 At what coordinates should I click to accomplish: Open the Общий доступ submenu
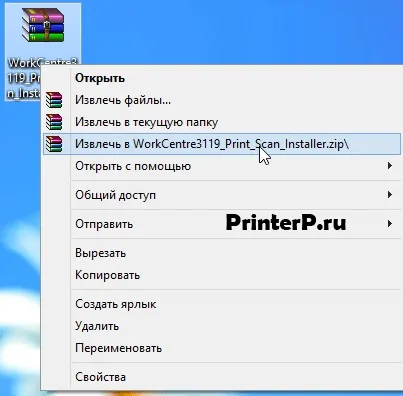click(222, 195)
